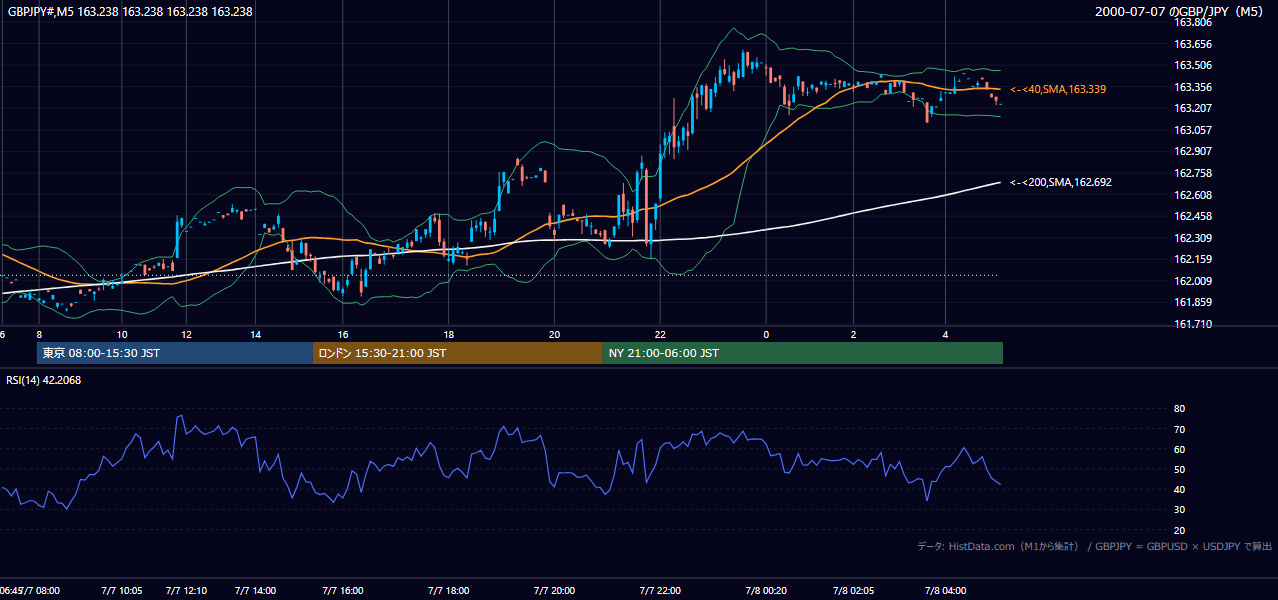This screenshot has width=1278, height=600.
Task: Click price axis value 162.458
Action: pos(1194,216)
